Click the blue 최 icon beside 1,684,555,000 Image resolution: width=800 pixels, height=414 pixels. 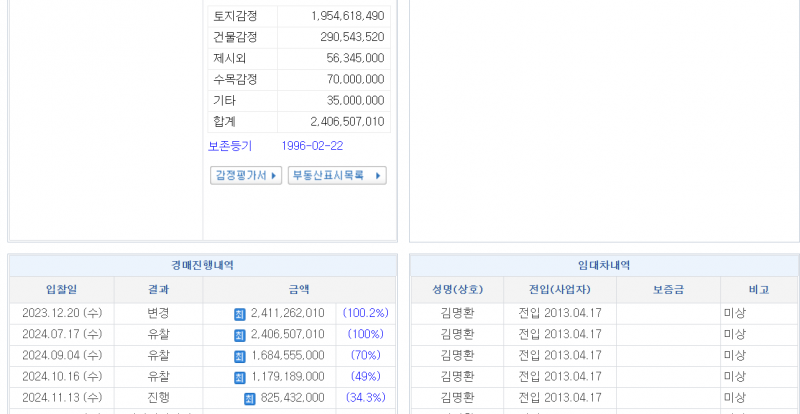(x=240, y=356)
